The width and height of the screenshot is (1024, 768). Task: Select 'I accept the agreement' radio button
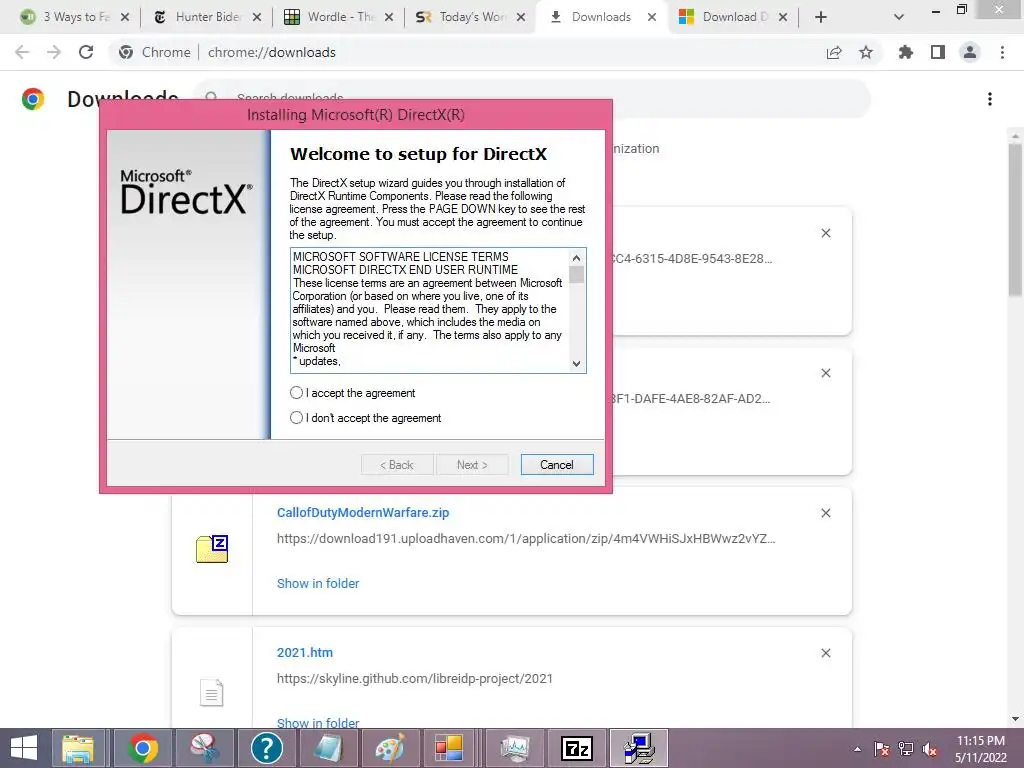(x=296, y=392)
